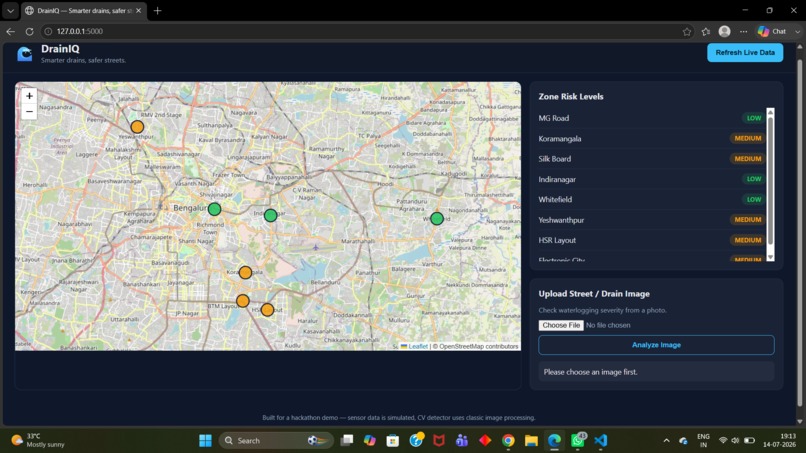Open the tab search dropdown arrow
806x453 pixels.
10,10
